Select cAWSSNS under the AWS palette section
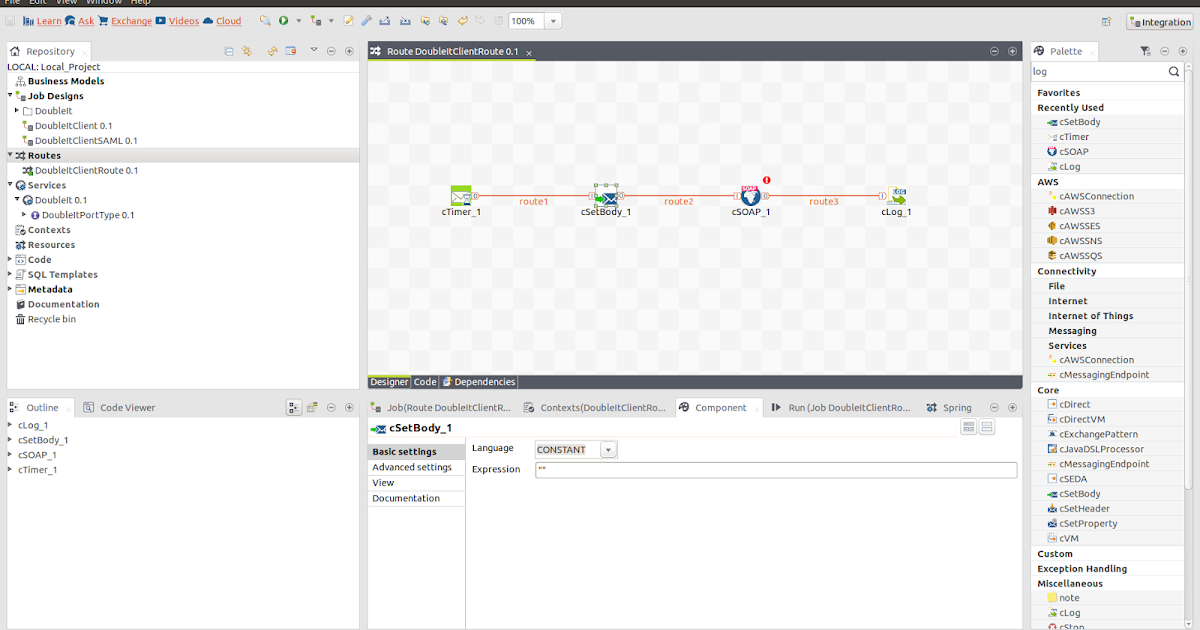 (1074, 240)
